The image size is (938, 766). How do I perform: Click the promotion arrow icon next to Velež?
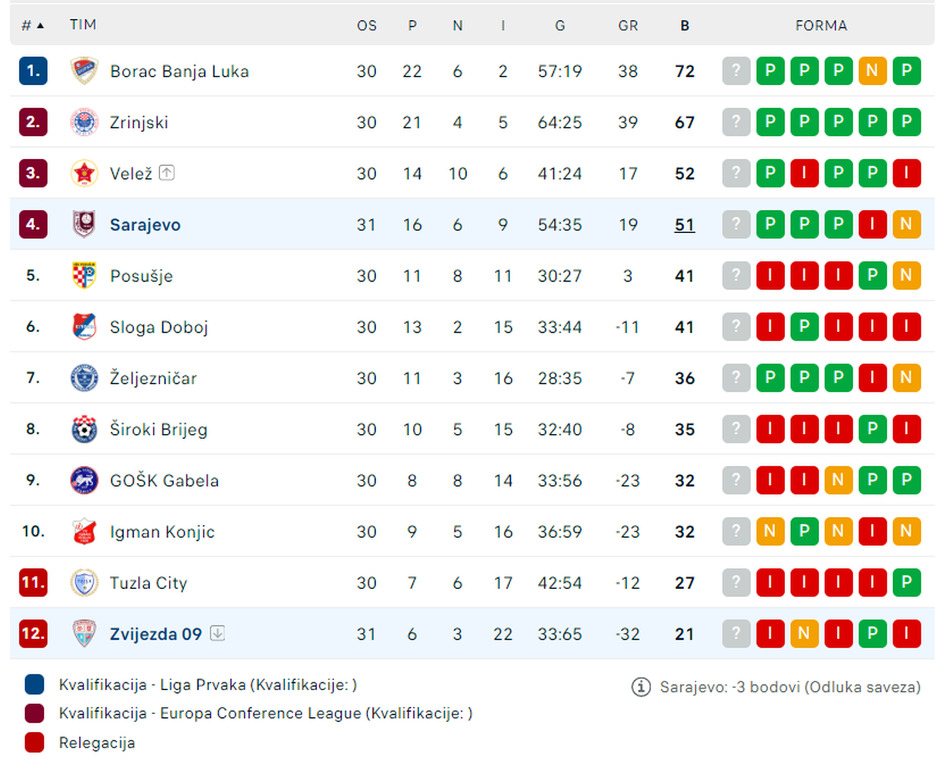(x=167, y=173)
